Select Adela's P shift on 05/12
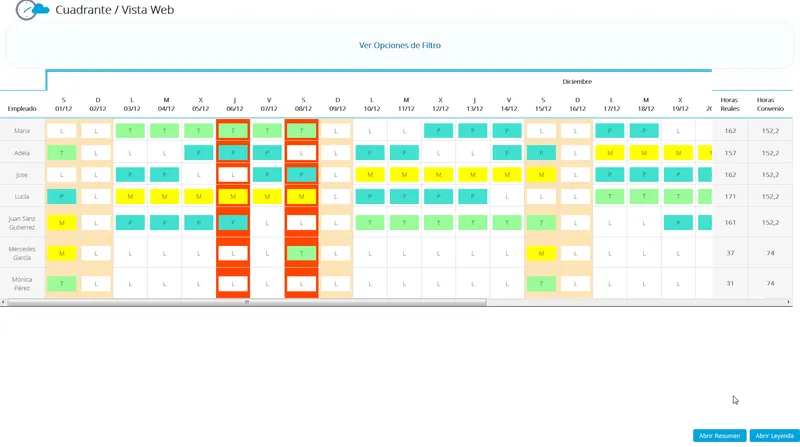 198,153
